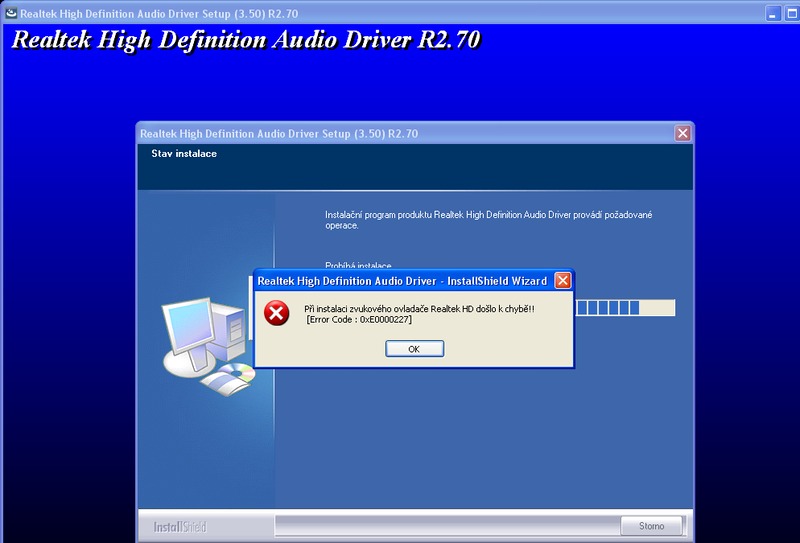The image size is (800, 543).
Task: Click the installer title bar icon
Action: 11,13
